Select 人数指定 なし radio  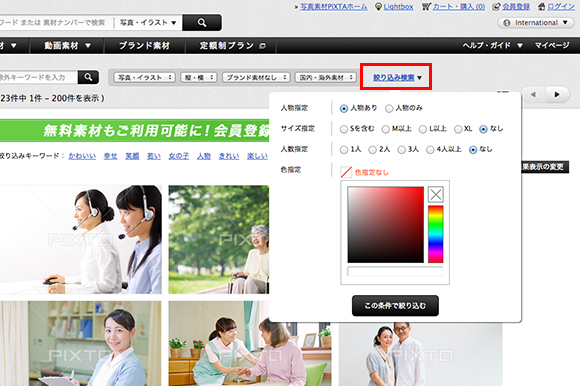coord(473,150)
